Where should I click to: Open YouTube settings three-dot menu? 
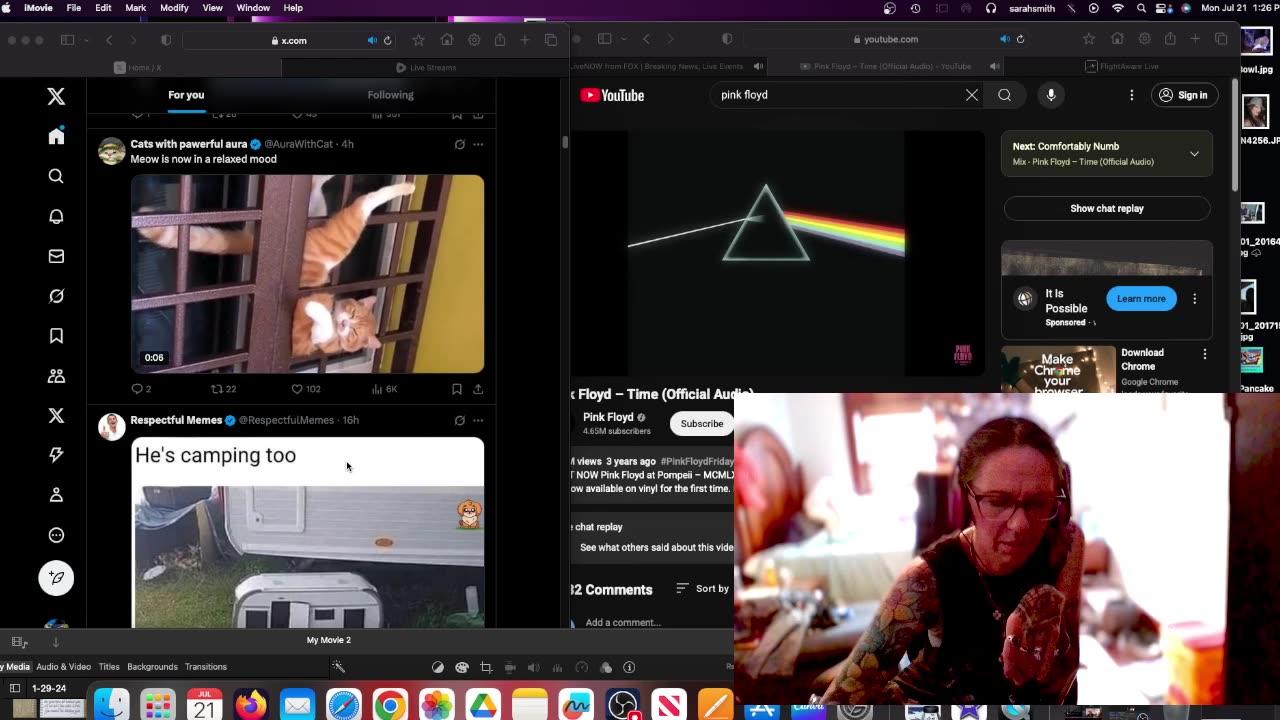[1131, 95]
